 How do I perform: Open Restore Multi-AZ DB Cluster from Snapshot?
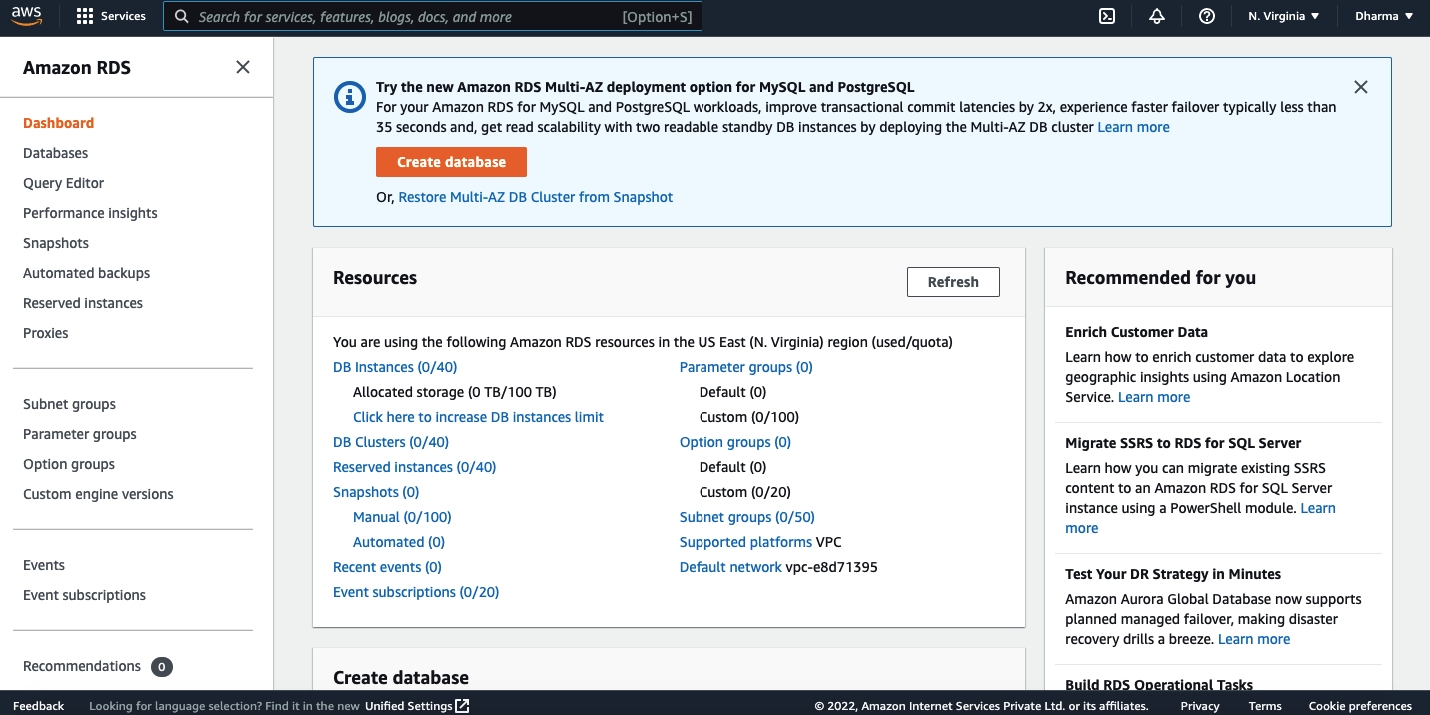pos(536,197)
